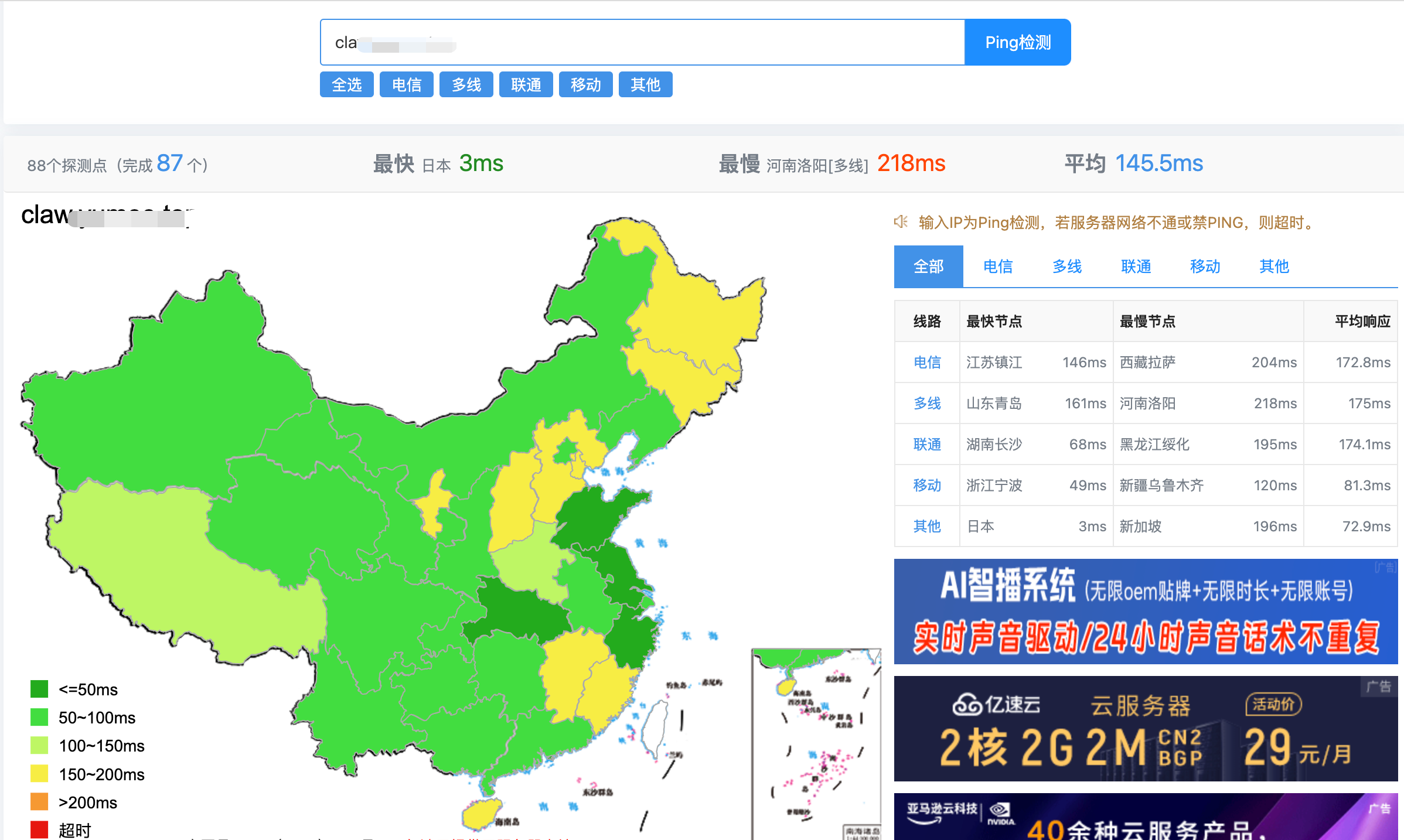1404x840 pixels.
Task: Toggle the 移动 filter below search box
Action: 585,85
